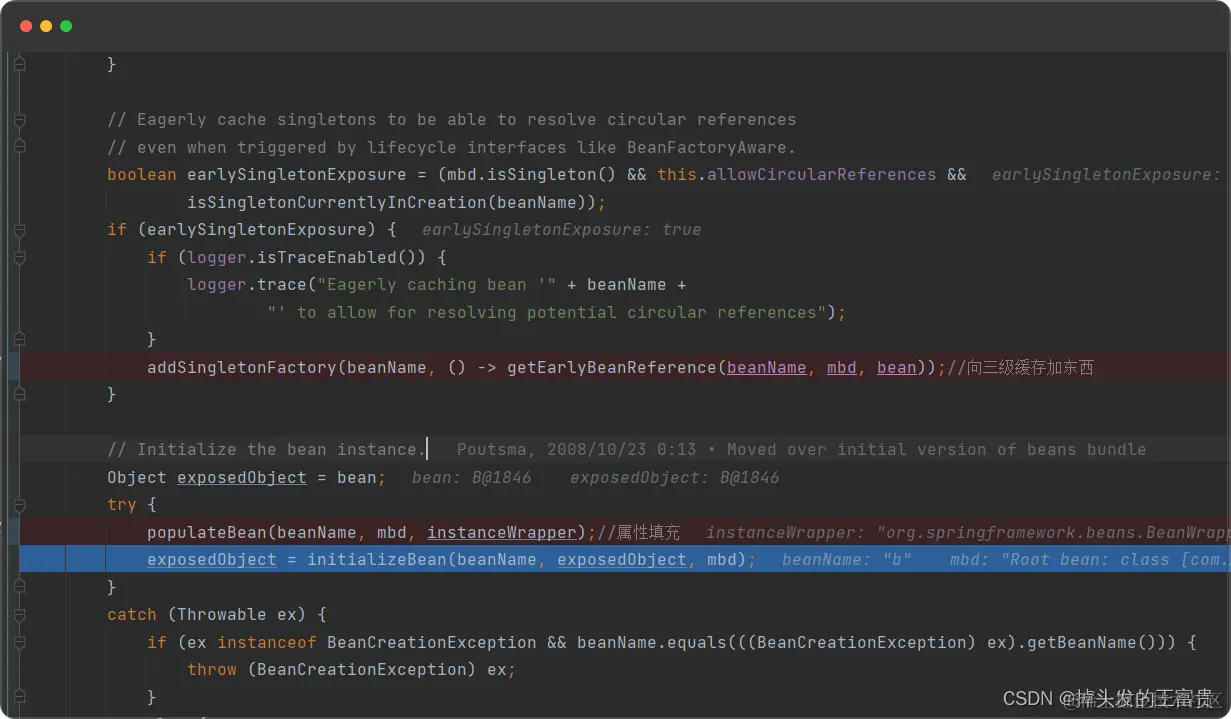Collapse the 'try {' block fold marker
This screenshot has height=719, width=1231.
coord(20,505)
